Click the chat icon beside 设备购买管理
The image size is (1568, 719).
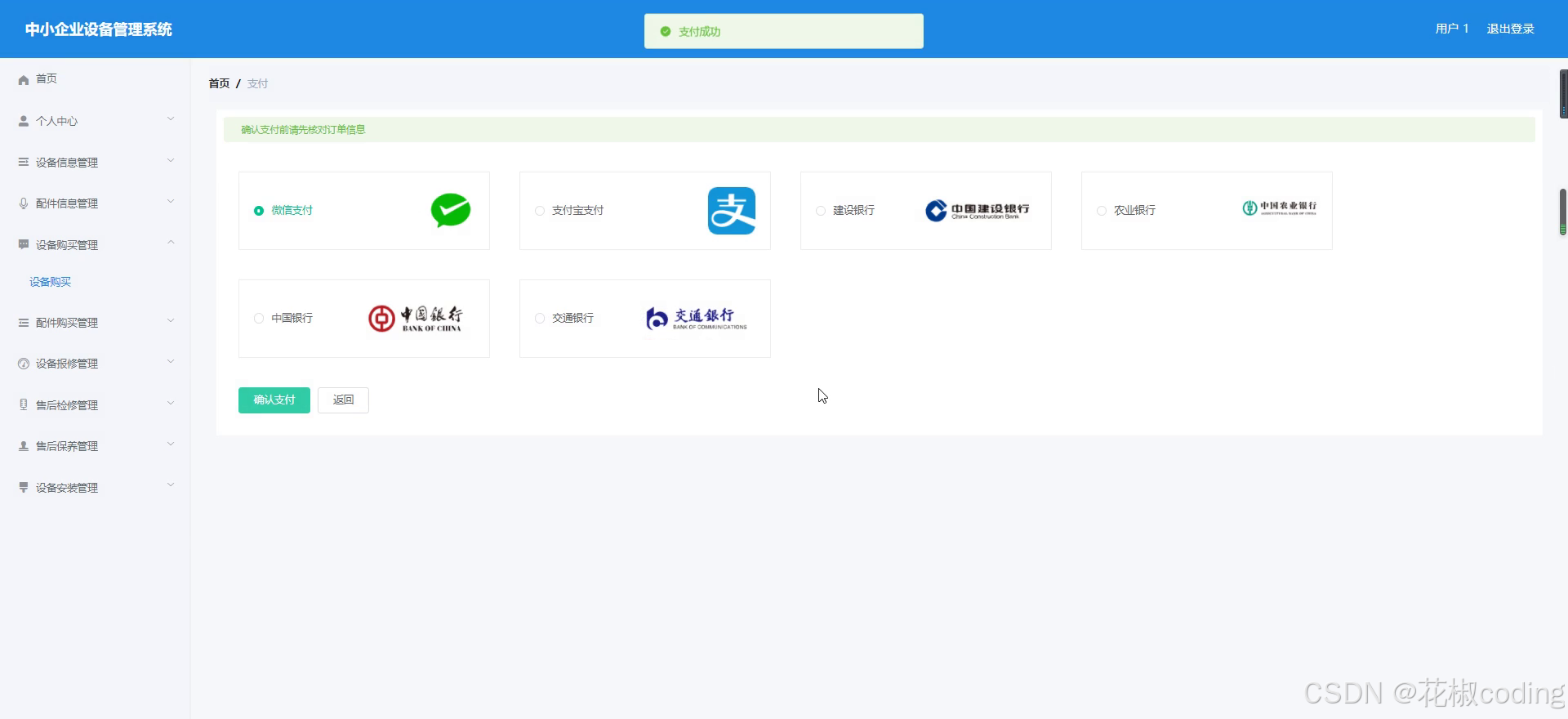tap(24, 244)
